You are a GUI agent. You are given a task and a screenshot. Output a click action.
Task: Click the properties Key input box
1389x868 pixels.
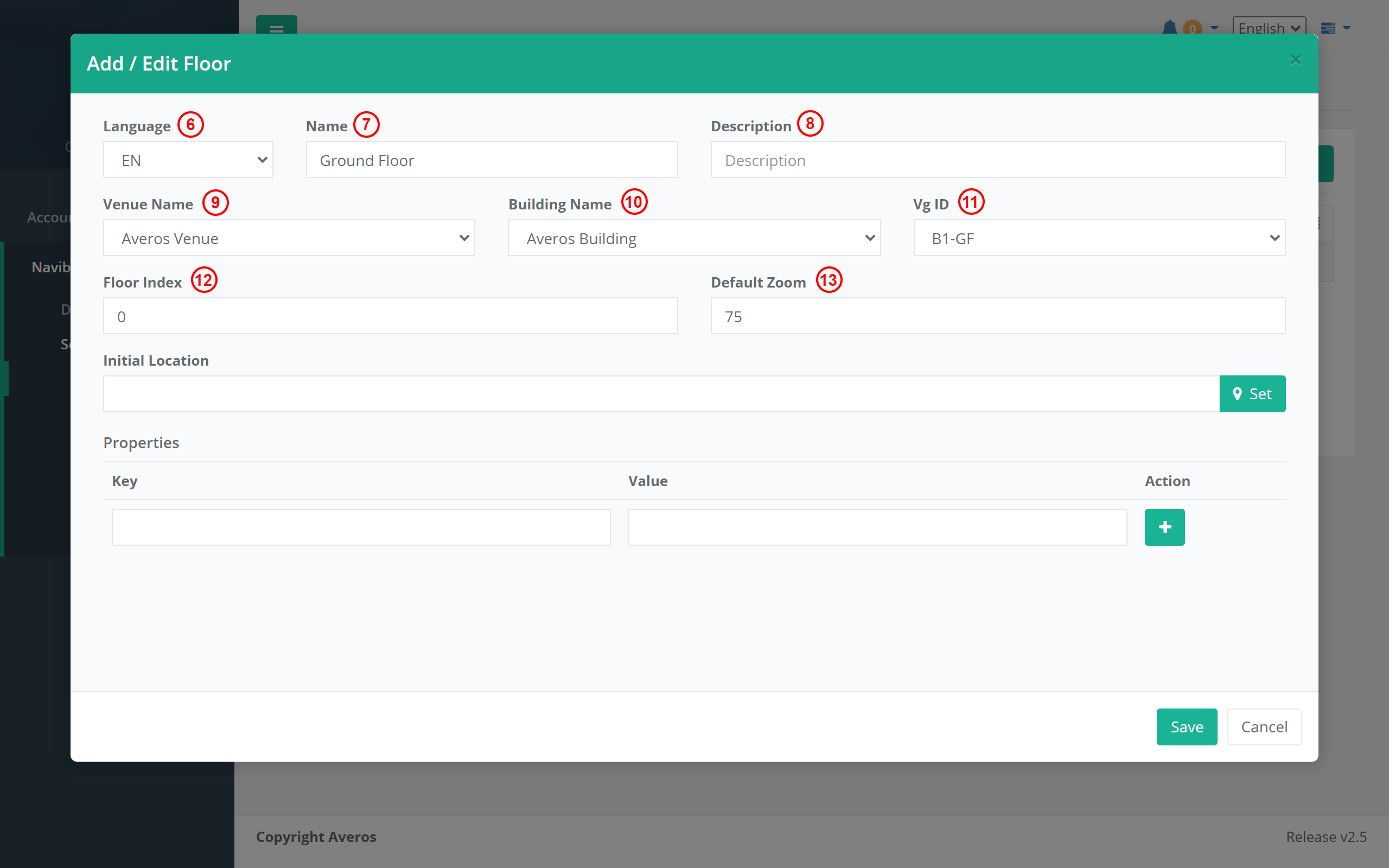(x=360, y=527)
